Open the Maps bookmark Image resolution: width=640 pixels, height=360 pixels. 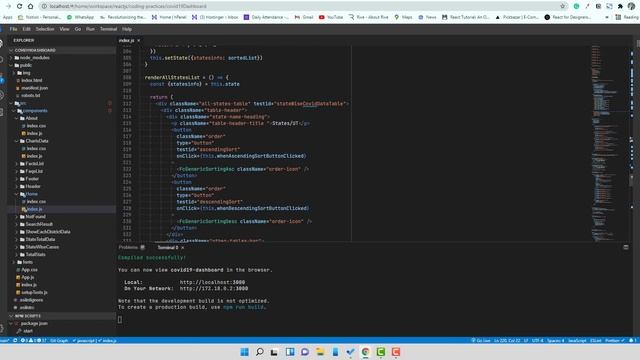tap(403, 17)
